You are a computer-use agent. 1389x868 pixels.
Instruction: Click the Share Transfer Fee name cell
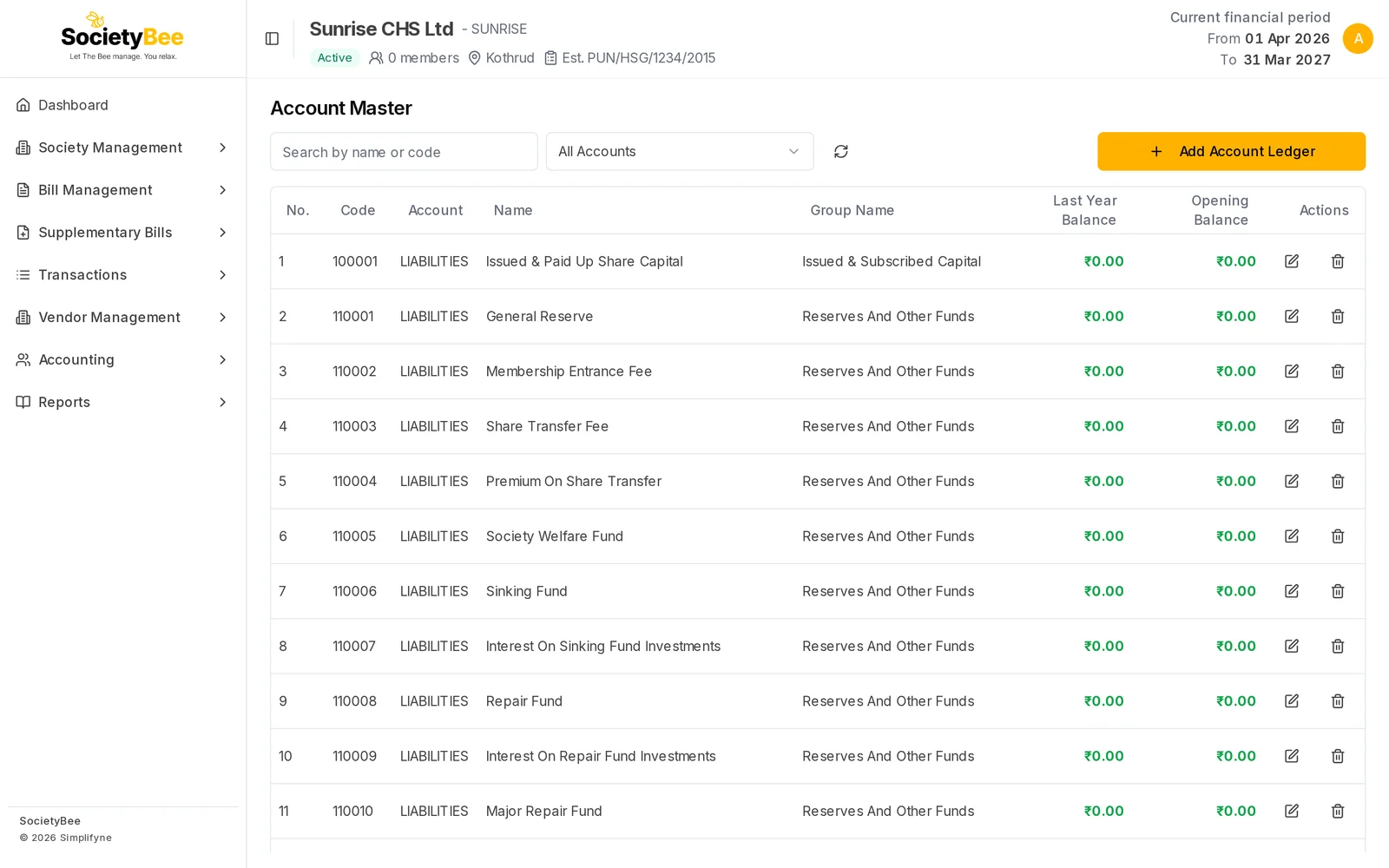[547, 426]
